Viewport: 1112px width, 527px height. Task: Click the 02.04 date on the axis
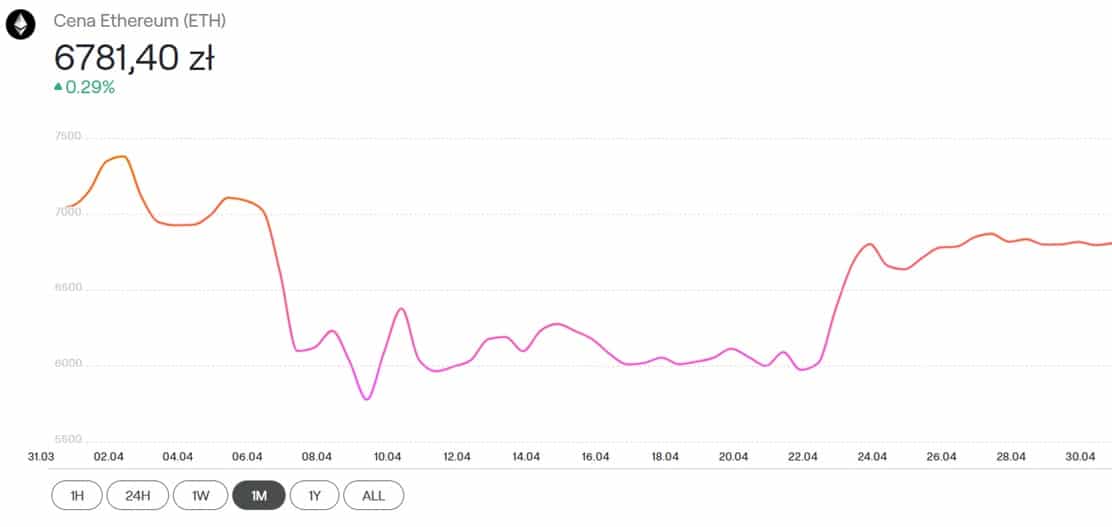click(x=108, y=457)
